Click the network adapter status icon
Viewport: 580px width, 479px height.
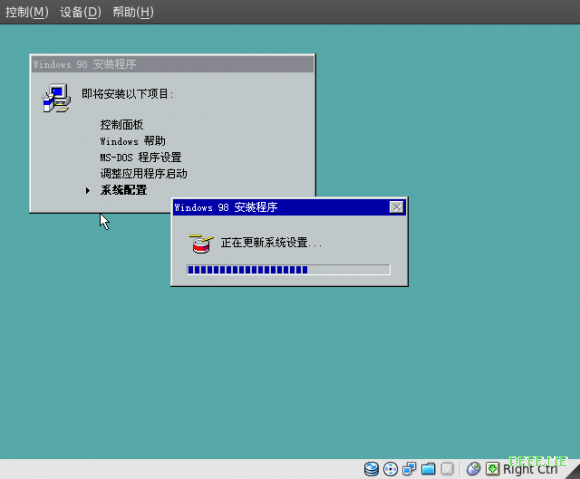[409, 469]
